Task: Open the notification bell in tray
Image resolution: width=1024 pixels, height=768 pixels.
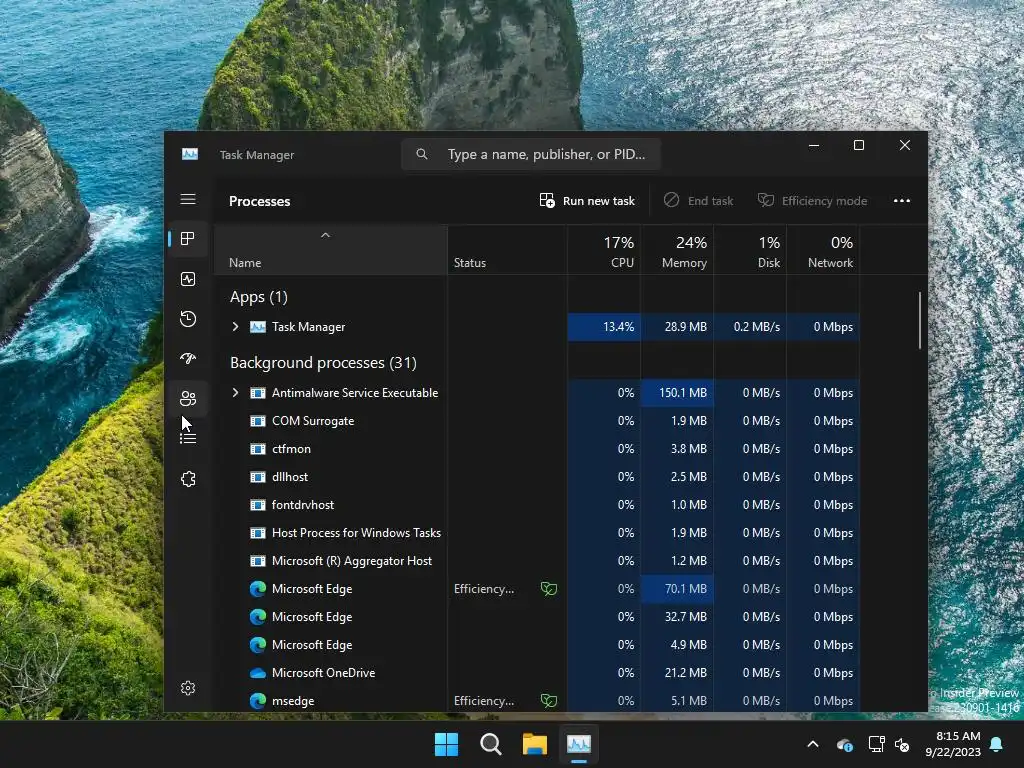Action: (x=997, y=744)
